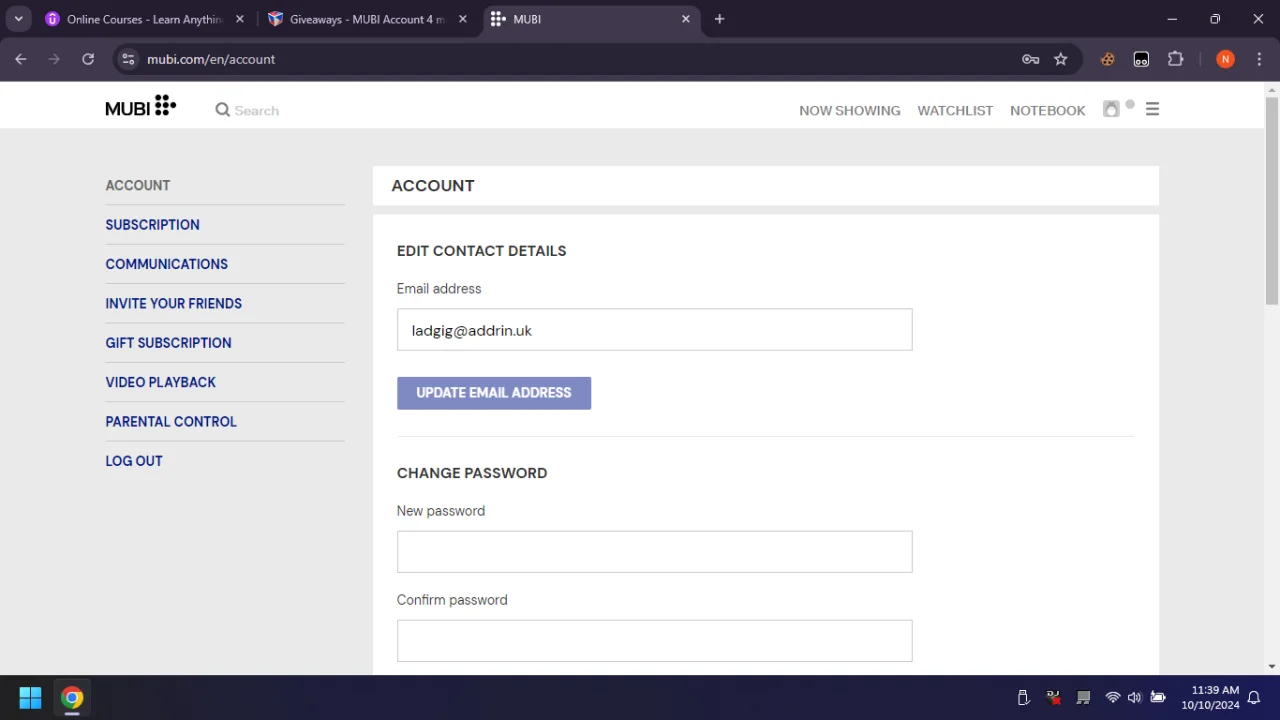Click the Search input field
This screenshot has height=720, width=1280.
[257, 110]
